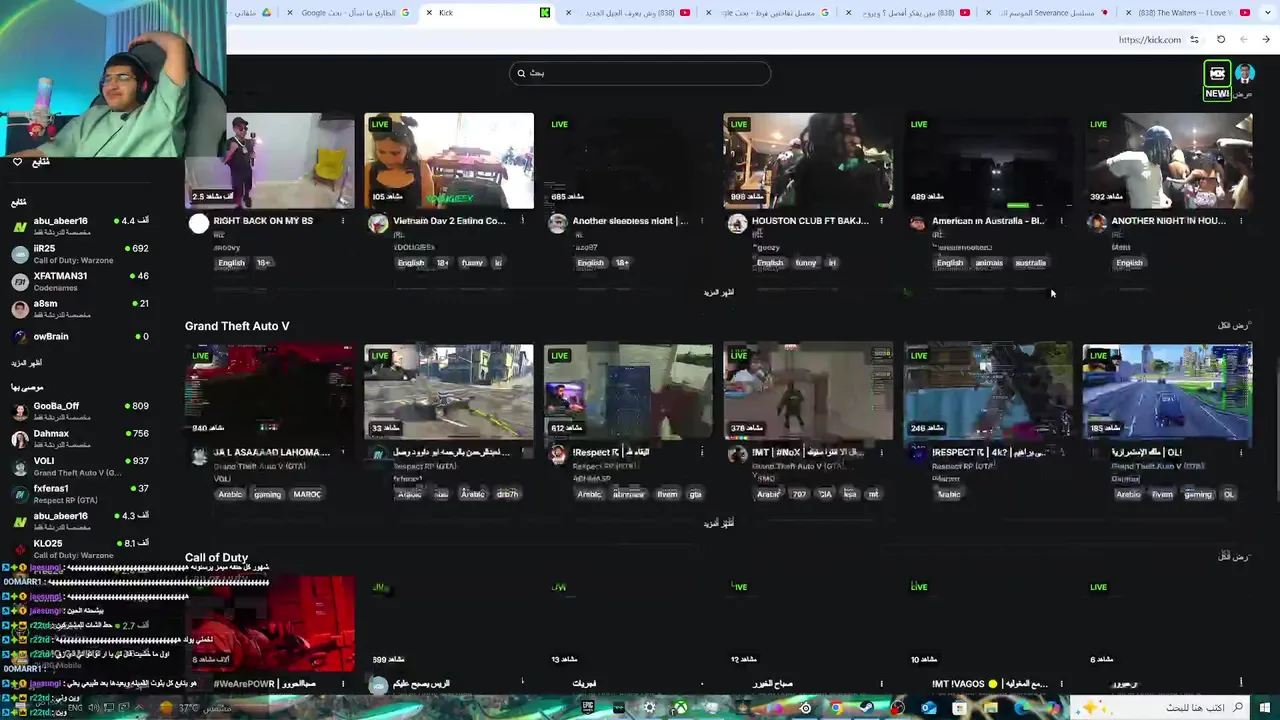1280x720 pixels.
Task: Open Call of Duty category heading
Action: [216, 558]
